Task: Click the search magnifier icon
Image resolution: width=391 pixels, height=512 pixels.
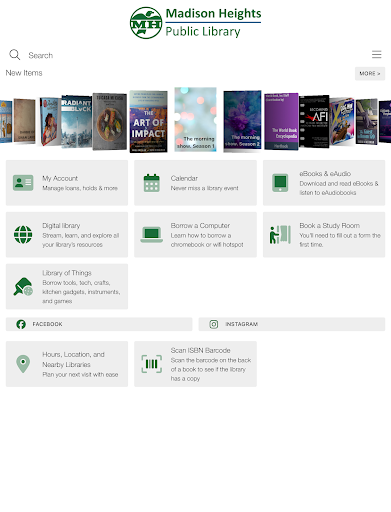Action: (15, 55)
